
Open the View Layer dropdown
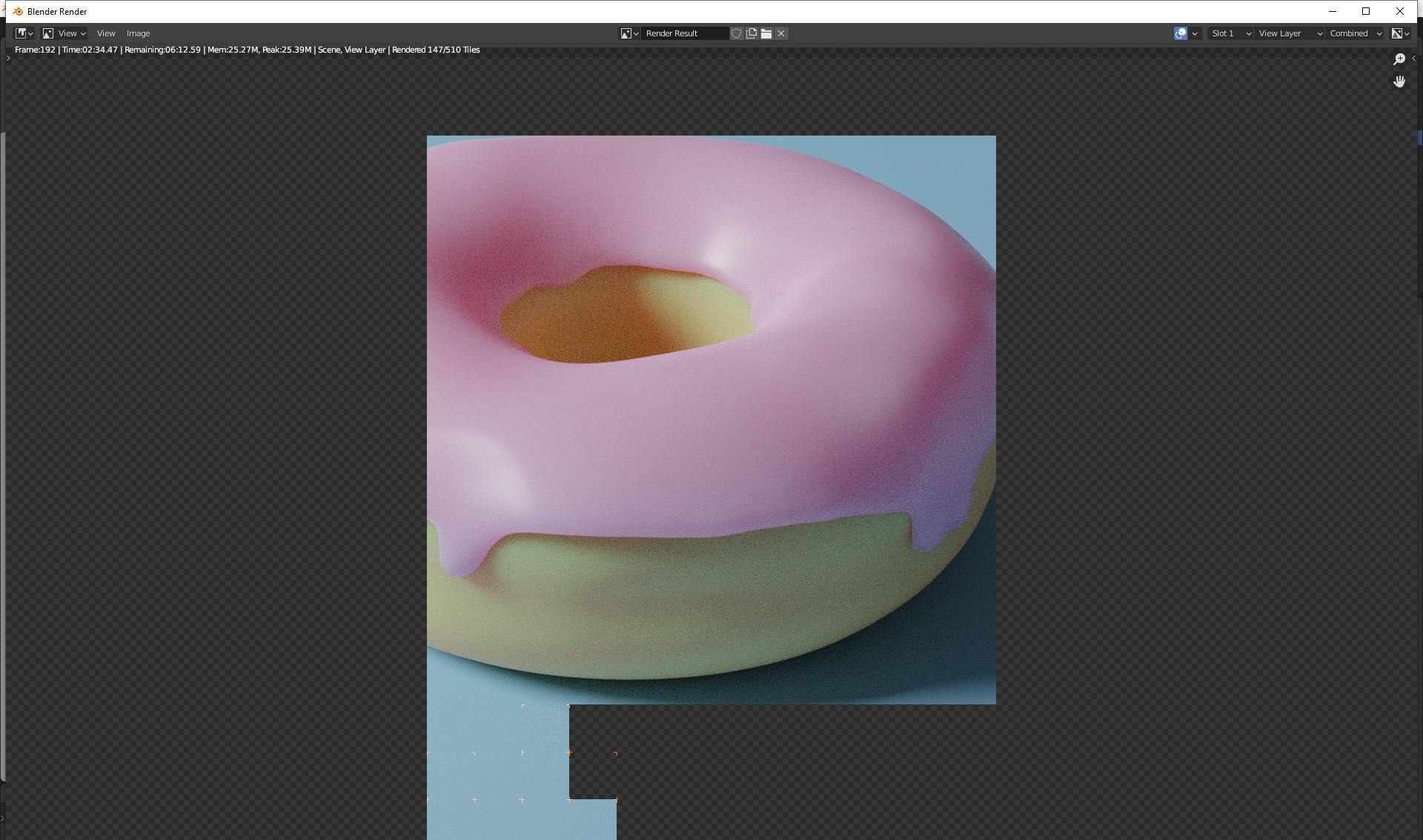1290,33
